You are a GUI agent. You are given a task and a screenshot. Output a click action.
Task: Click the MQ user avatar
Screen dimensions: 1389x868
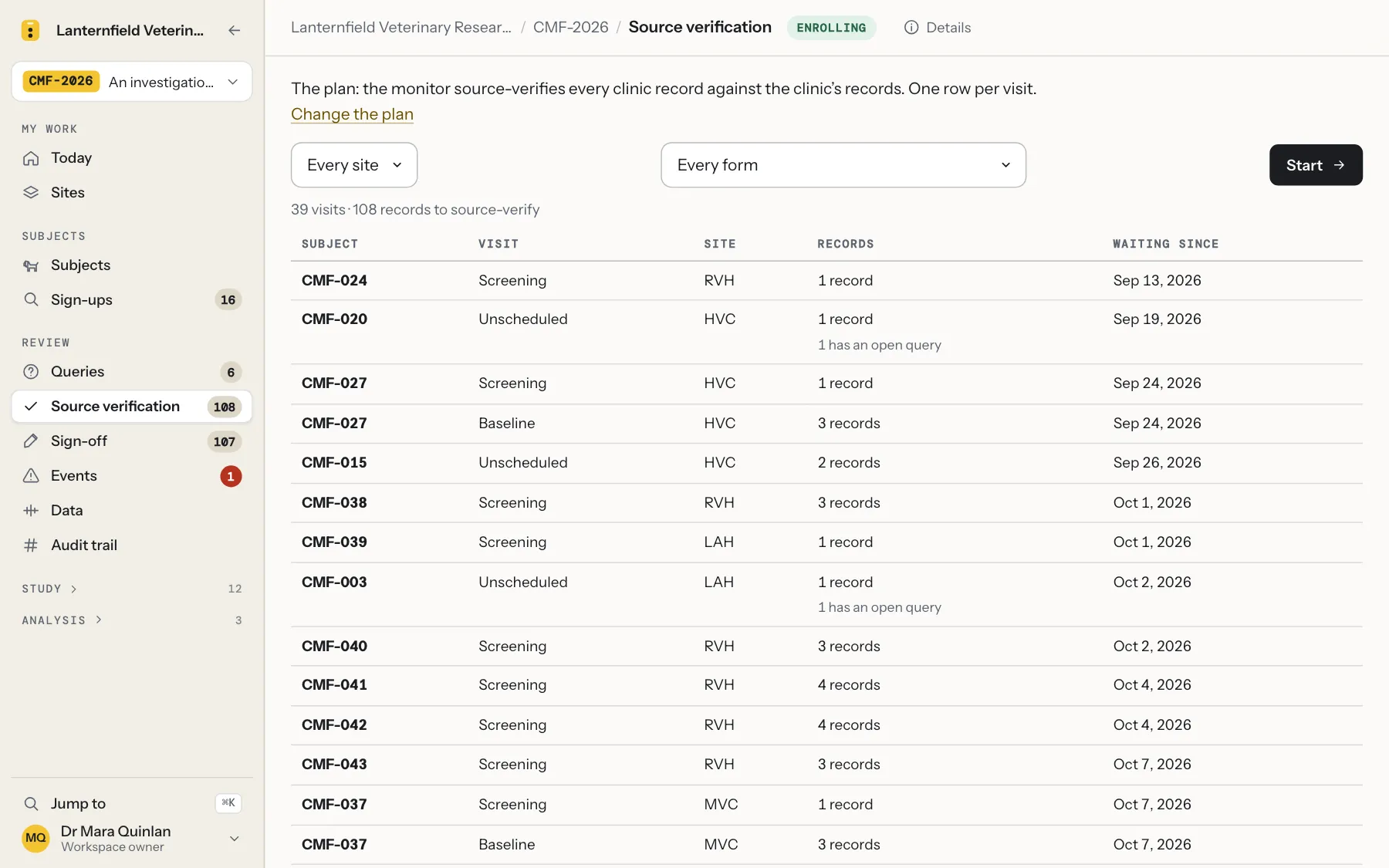click(35, 839)
